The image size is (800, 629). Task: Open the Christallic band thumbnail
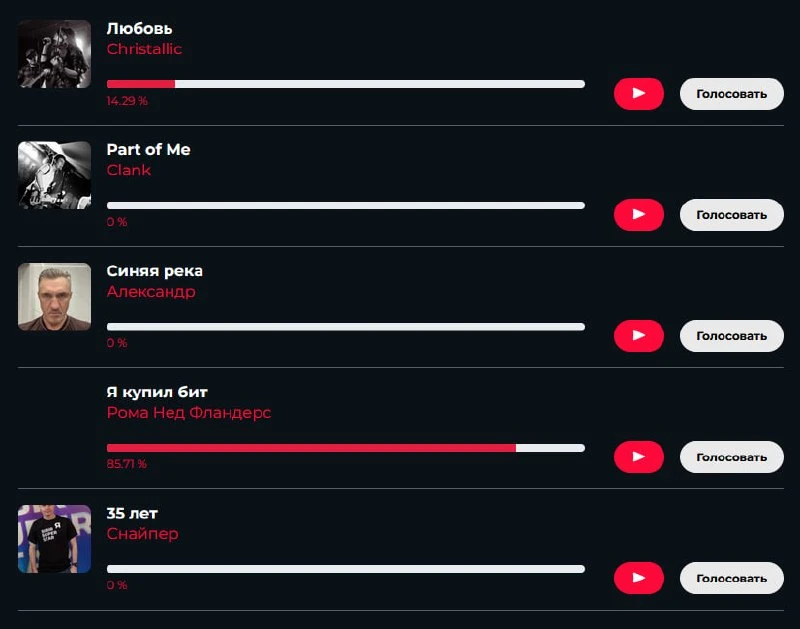pyautogui.click(x=55, y=54)
